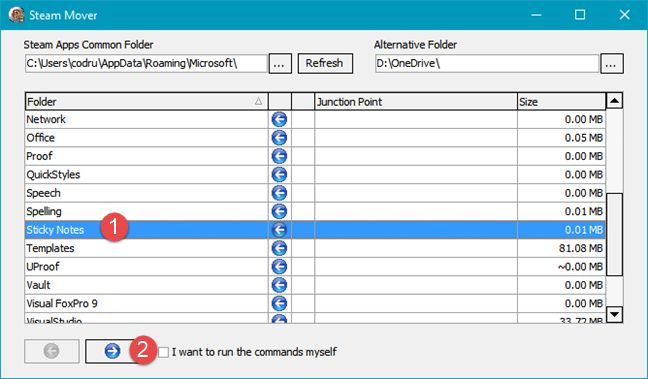The image size is (648, 379).
Task: Select the Visual FoxPro 9 folder row
Action: (315, 303)
